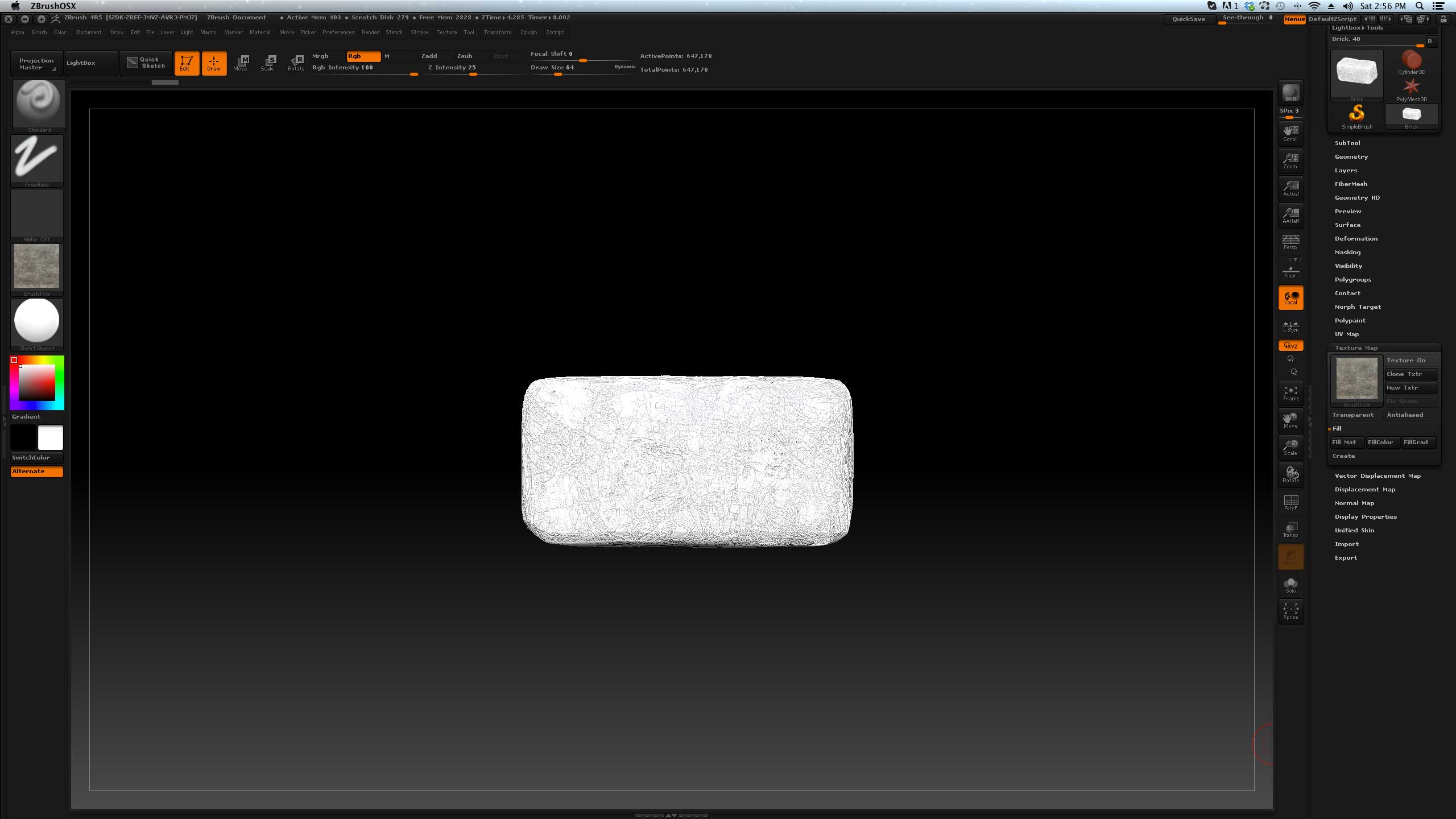Viewport: 1456px width, 819px height.
Task: Open the Brush menu
Action: click(39, 32)
